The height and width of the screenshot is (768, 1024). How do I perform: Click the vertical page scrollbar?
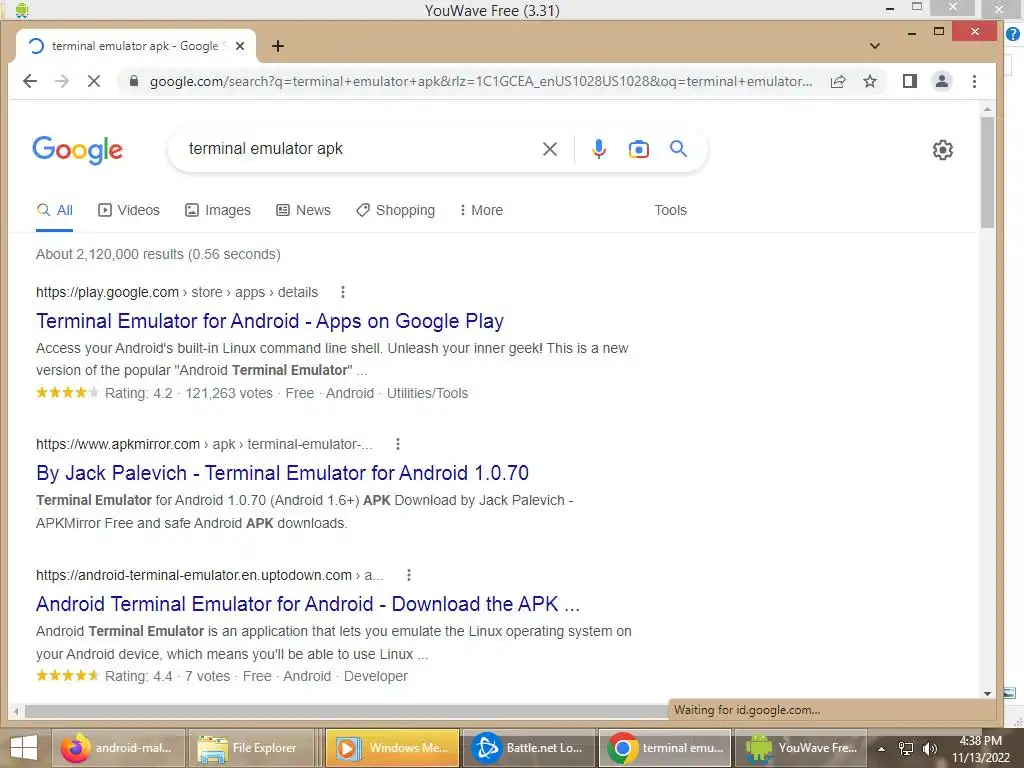(987, 173)
